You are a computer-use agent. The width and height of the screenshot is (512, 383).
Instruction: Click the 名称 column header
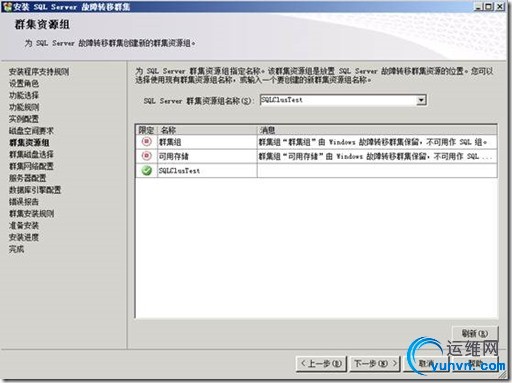coord(207,130)
